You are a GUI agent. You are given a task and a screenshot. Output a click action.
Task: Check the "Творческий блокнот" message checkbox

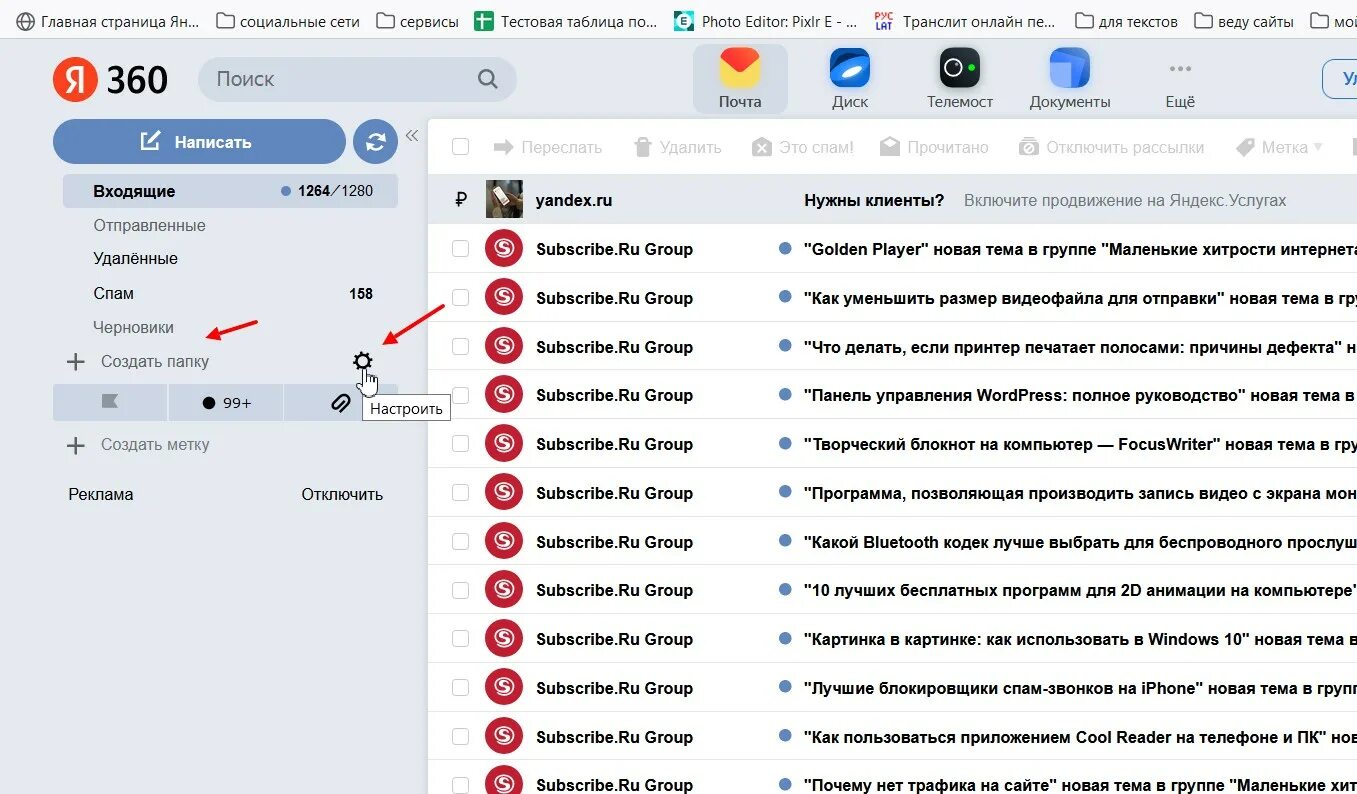pos(460,444)
